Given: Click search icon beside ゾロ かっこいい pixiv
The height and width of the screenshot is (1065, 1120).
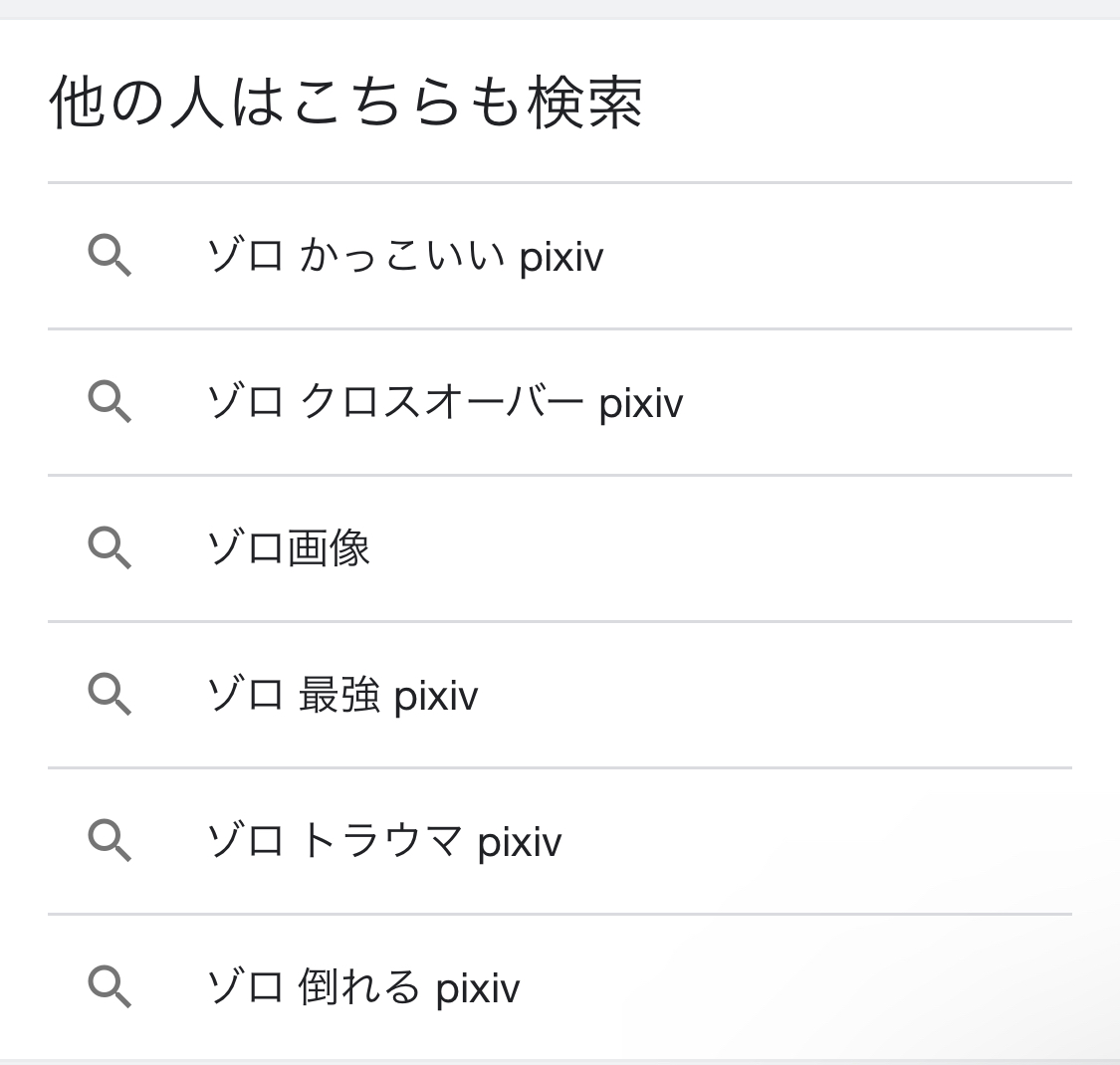Looking at the screenshot, I should [x=110, y=256].
